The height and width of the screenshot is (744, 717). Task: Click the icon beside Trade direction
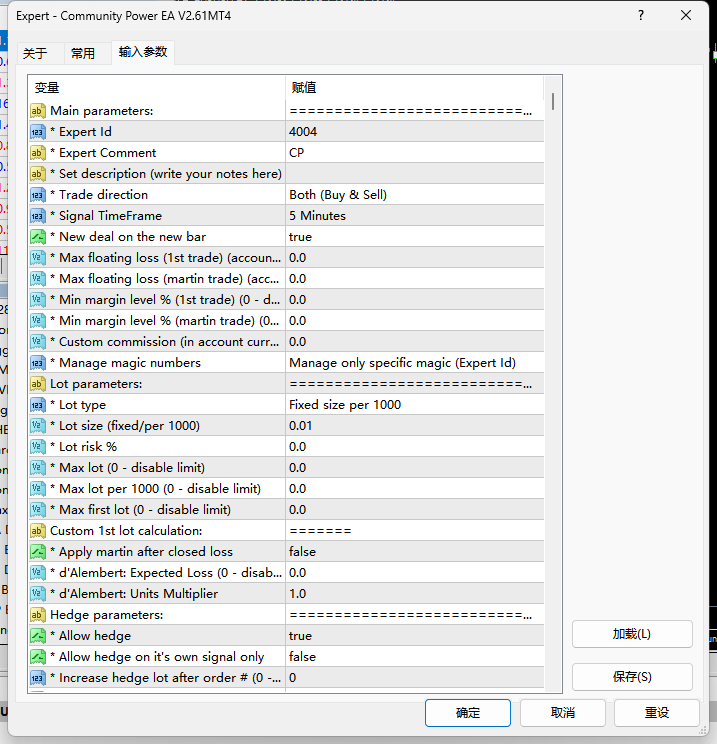click(38, 195)
